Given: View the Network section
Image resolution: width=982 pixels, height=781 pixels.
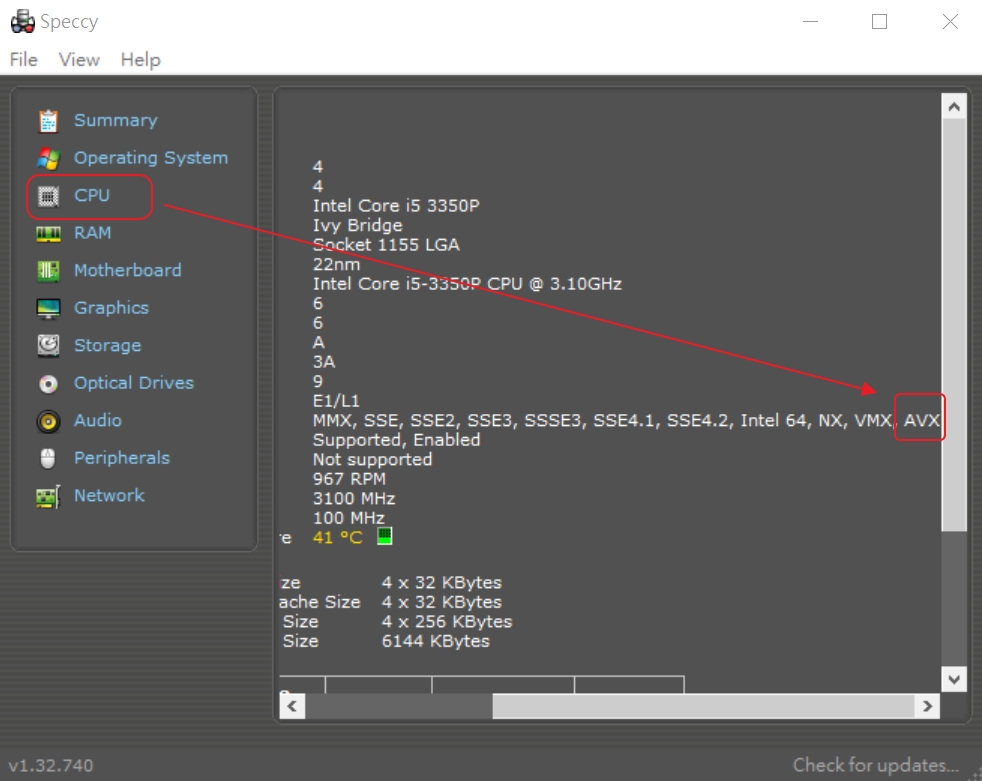Looking at the screenshot, I should click(x=109, y=495).
